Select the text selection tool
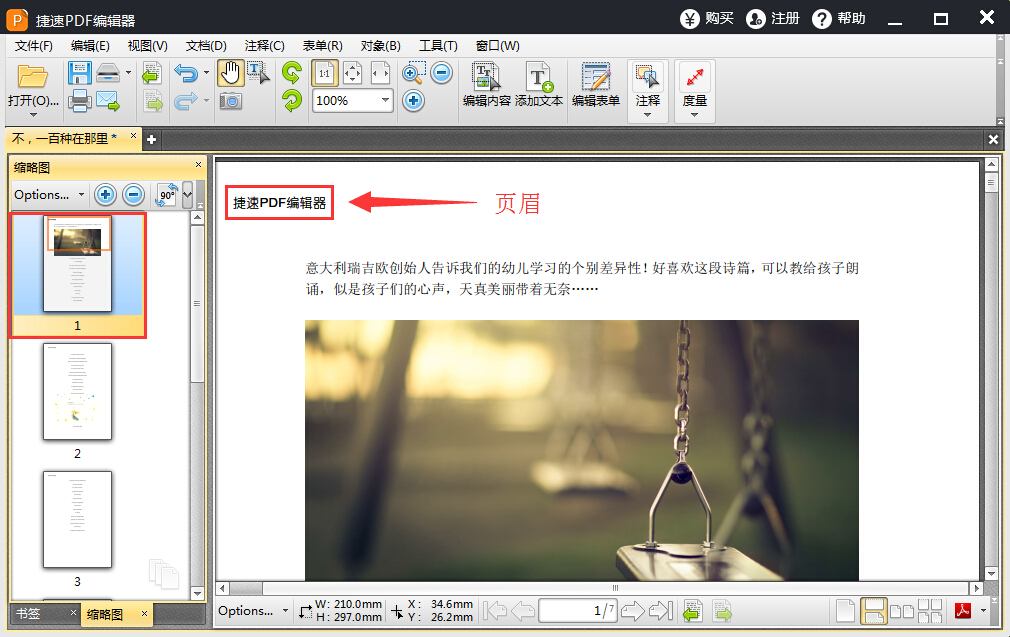1010x637 pixels. click(x=258, y=73)
